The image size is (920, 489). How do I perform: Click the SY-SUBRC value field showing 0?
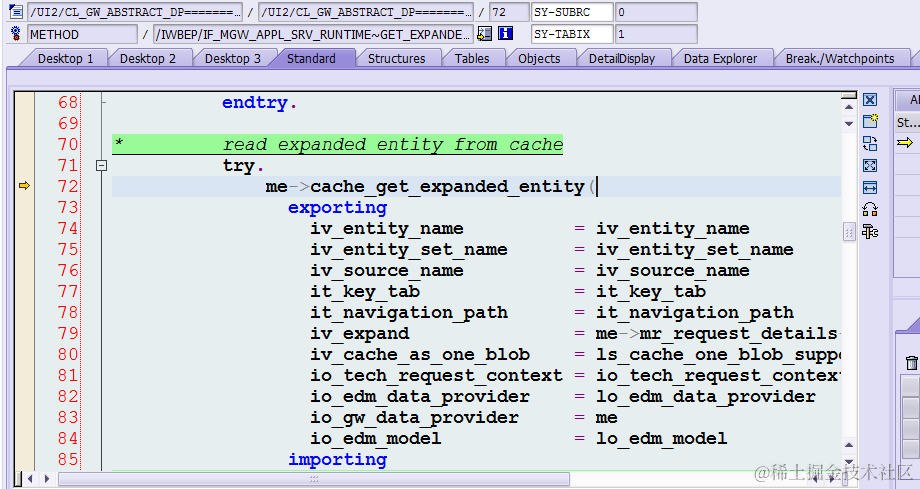point(656,12)
